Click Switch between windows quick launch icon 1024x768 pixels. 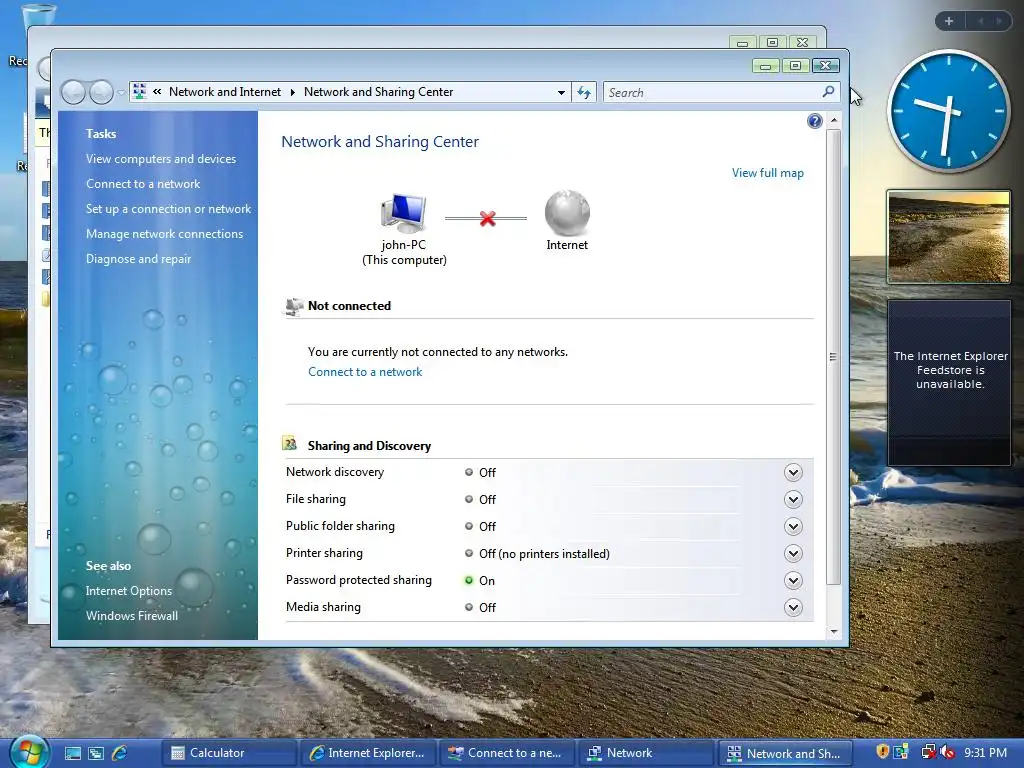click(96, 753)
